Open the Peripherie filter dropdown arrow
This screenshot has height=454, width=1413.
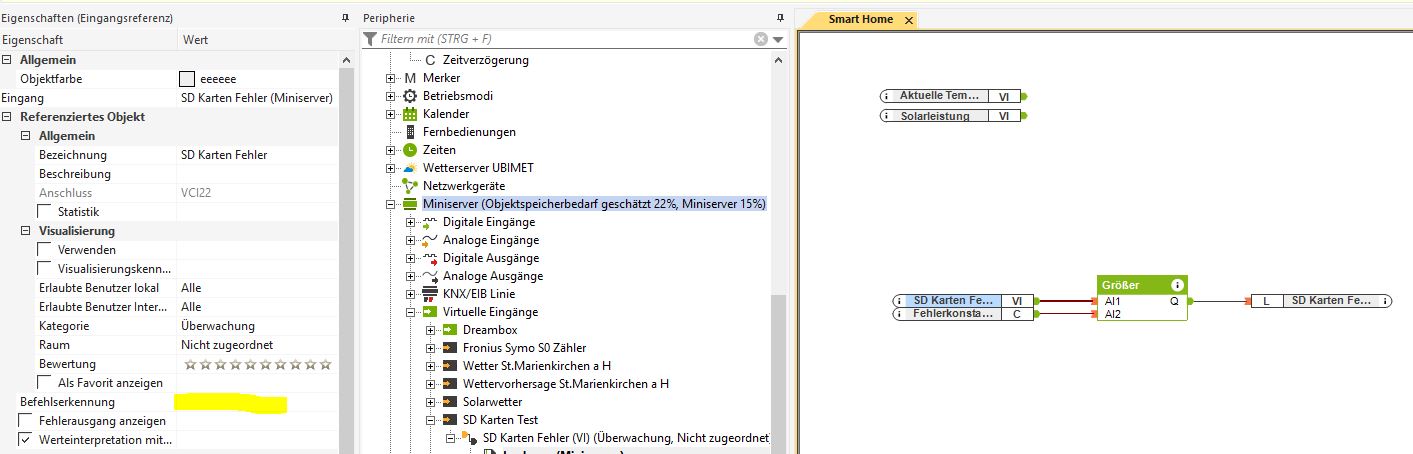click(x=778, y=39)
